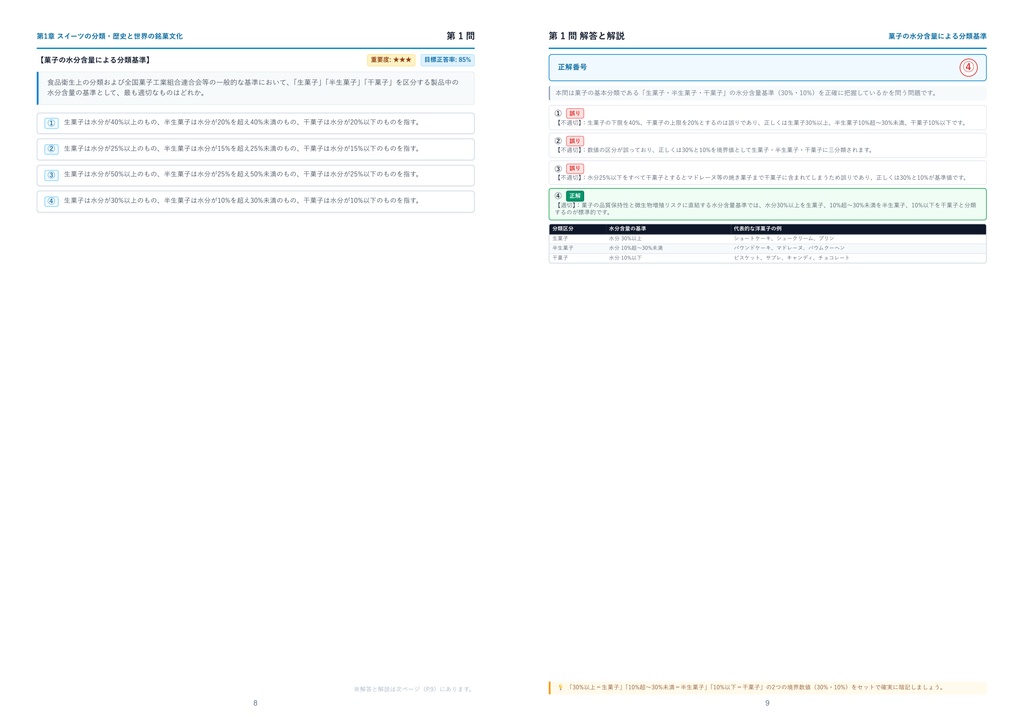Click the red circled ④ answer number
Screen dimensions: 1024x724
pos(968,67)
